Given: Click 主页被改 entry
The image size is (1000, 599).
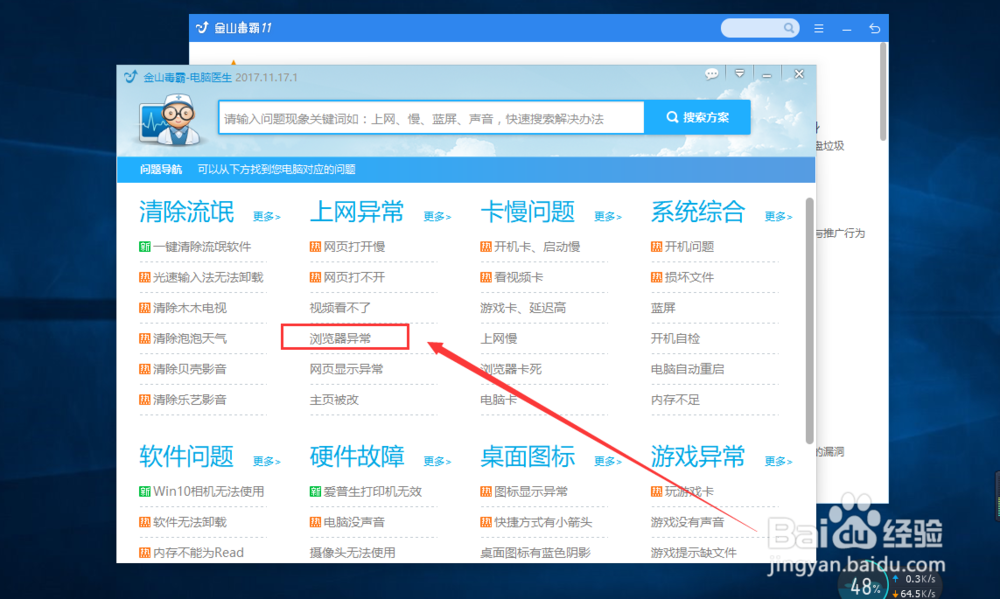Looking at the screenshot, I should pos(334,400).
